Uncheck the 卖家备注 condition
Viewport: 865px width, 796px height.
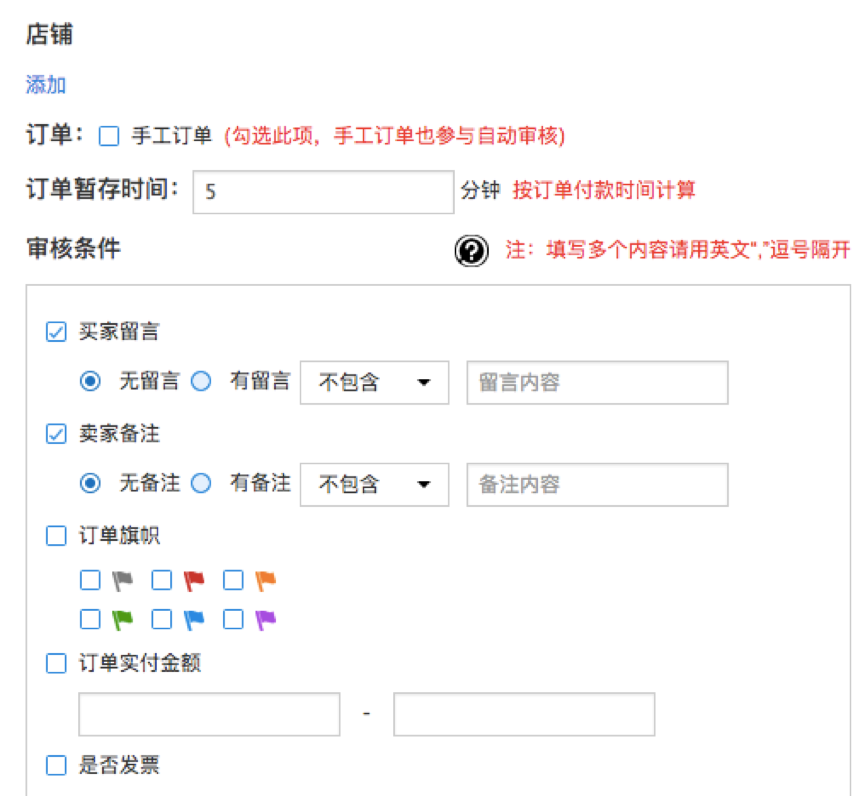click(57, 434)
